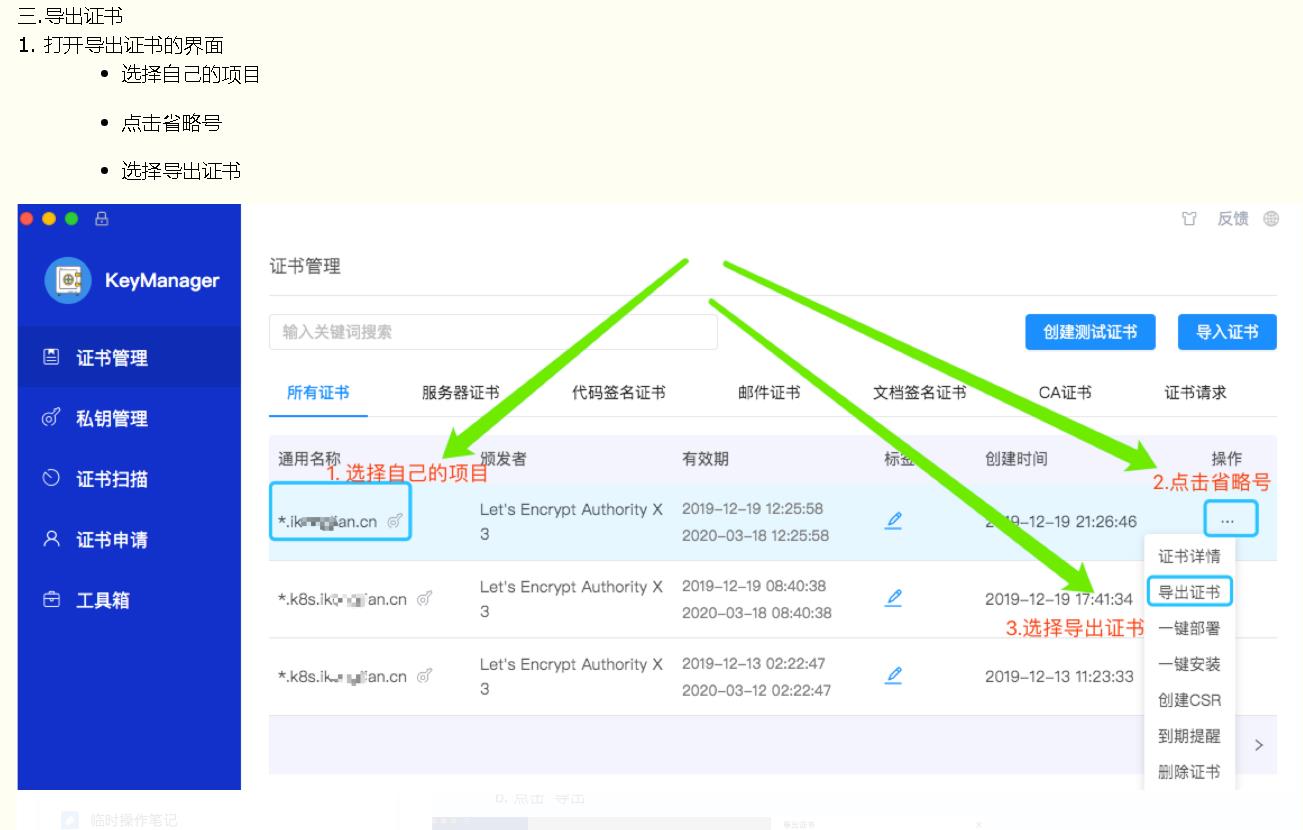Switch to the 所有证书 tab

click(318, 393)
